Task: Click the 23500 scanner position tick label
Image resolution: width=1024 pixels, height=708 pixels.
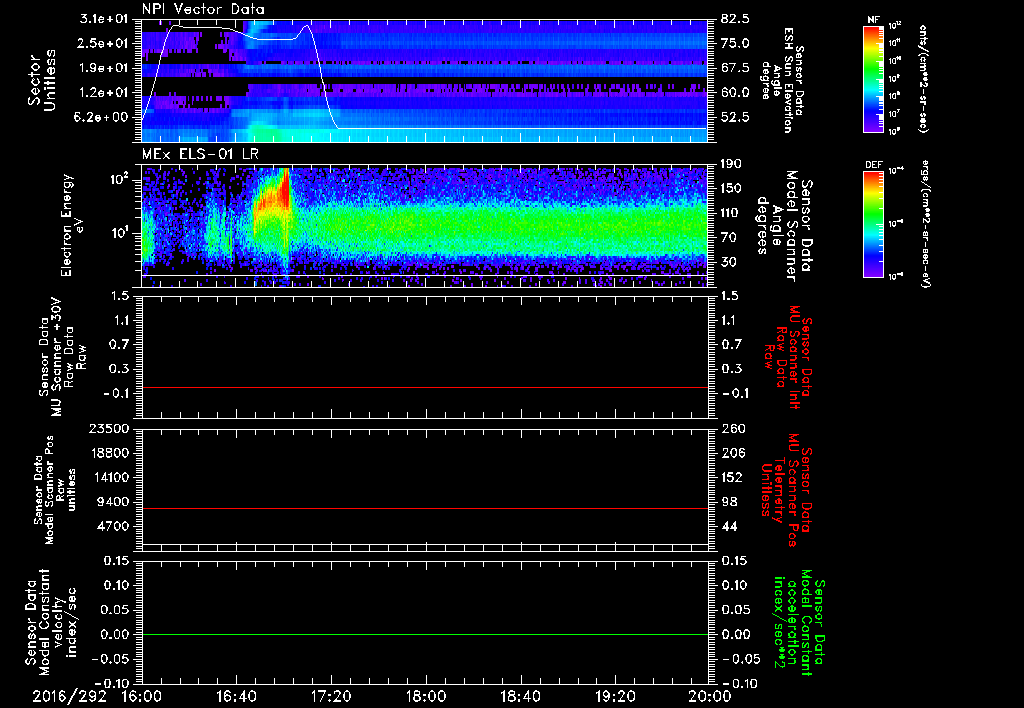Action: 110,428
